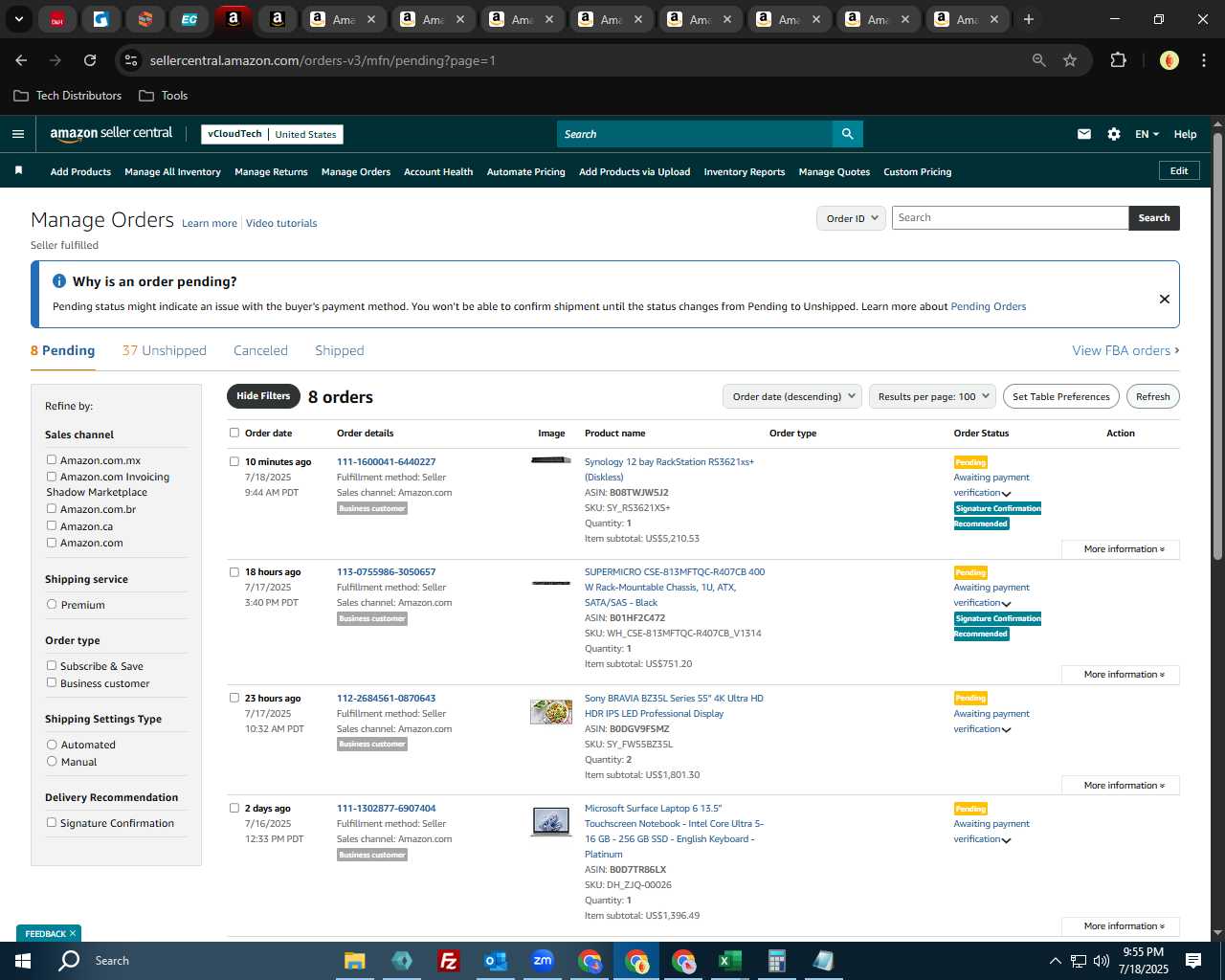1225x980 pixels.
Task: Open Chrome profile avatar
Action: point(1169,60)
